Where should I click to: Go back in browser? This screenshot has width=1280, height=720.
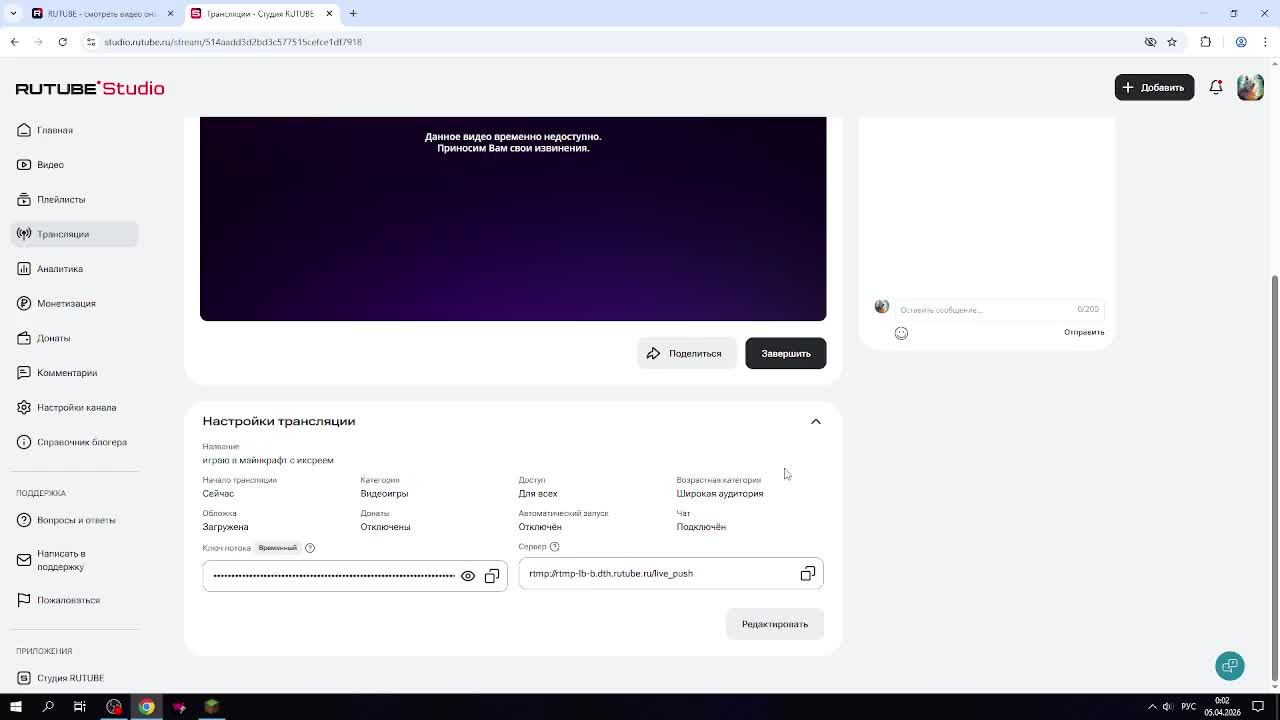[x=14, y=42]
